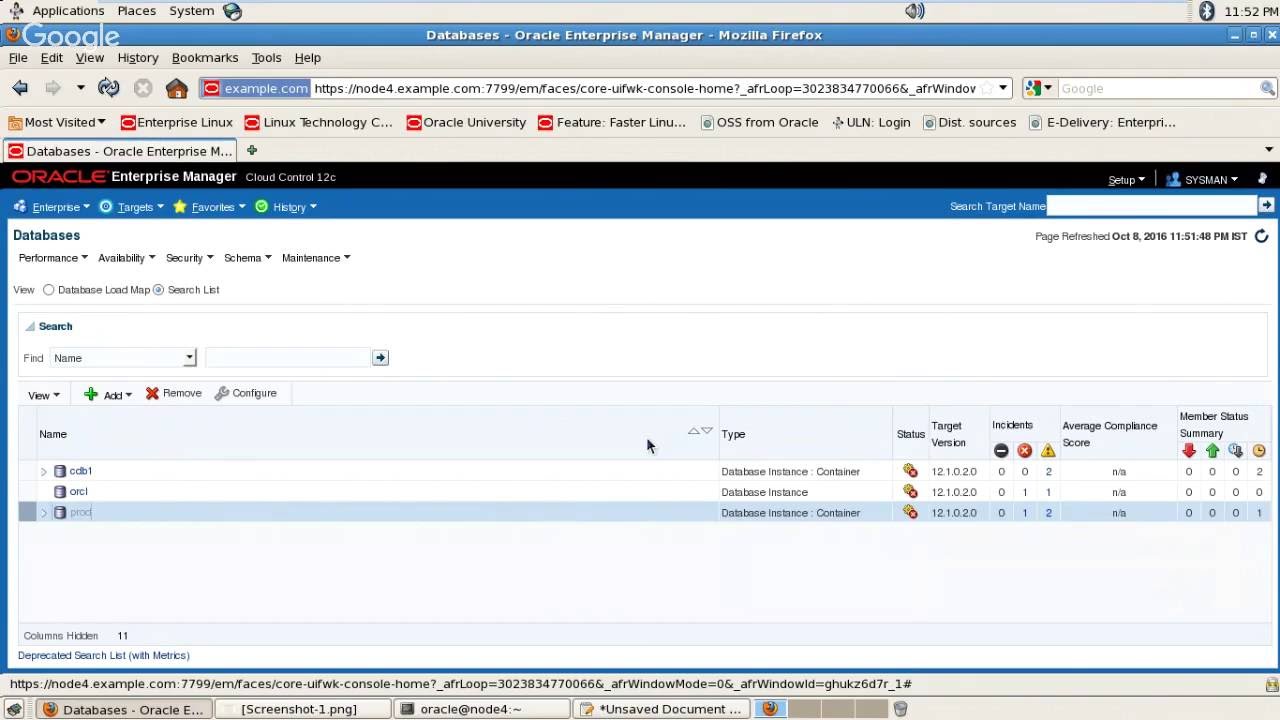Open Firefox Tools menu
The height and width of the screenshot is (720, 1280).
pyautogui.click(x=266, y=58)
